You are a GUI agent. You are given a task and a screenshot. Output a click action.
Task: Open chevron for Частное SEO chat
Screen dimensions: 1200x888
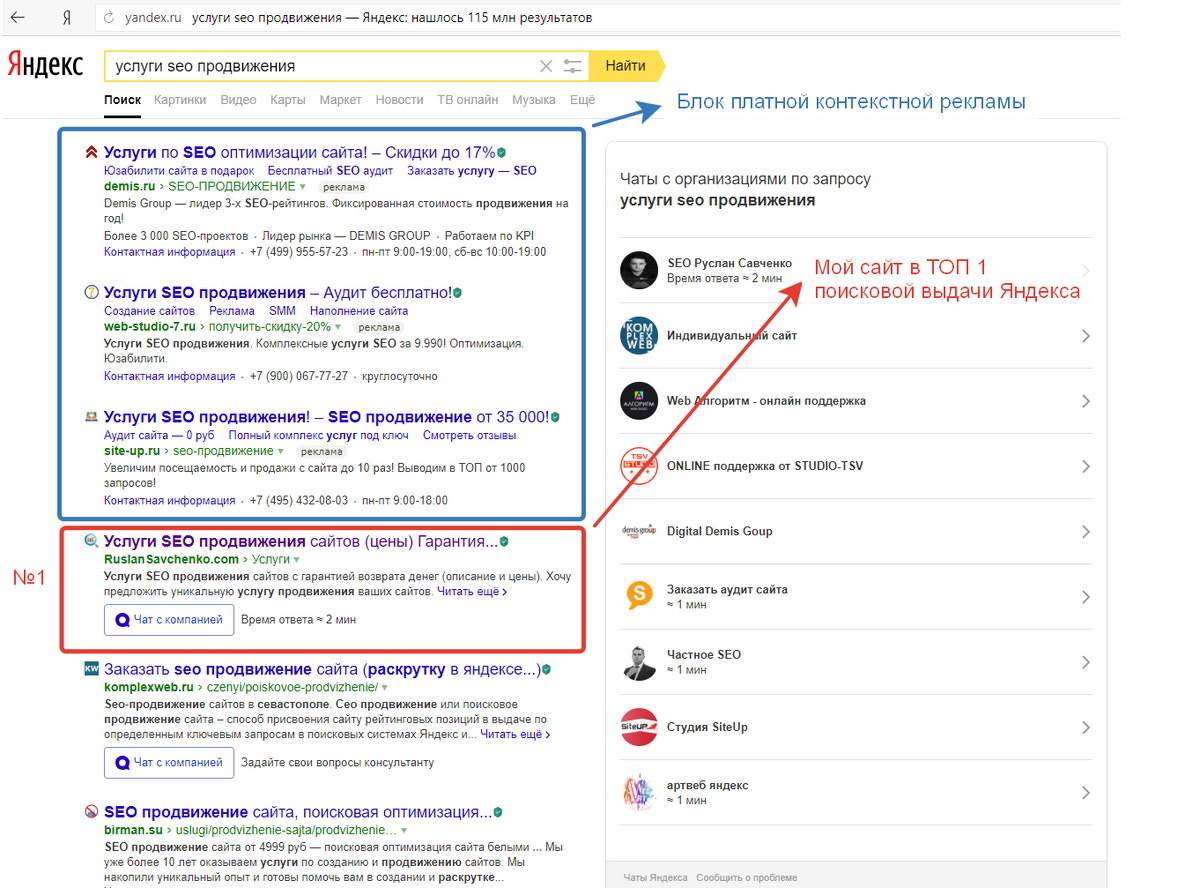pyautogui.click(x=1086, y=662)
